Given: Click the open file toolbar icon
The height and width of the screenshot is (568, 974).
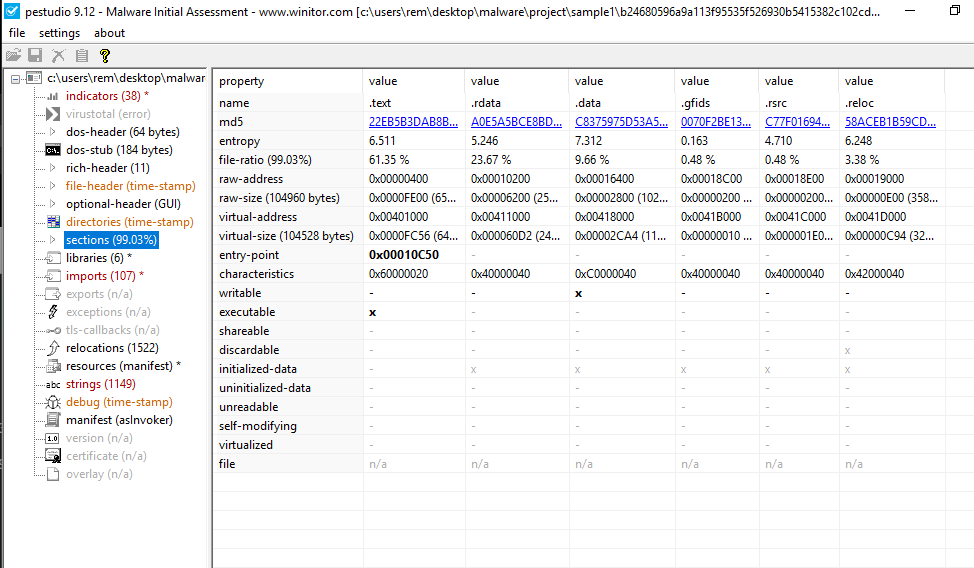Looking at the screenshot, I should point(13,55).
